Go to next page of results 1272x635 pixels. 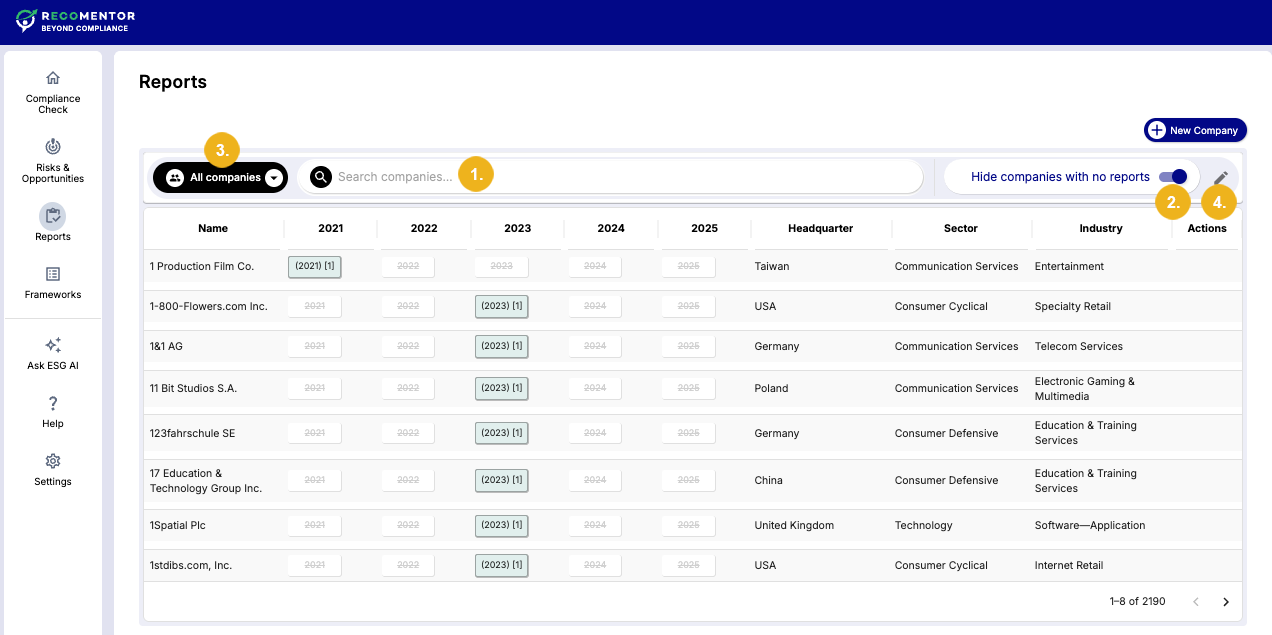click(1226, 602)
